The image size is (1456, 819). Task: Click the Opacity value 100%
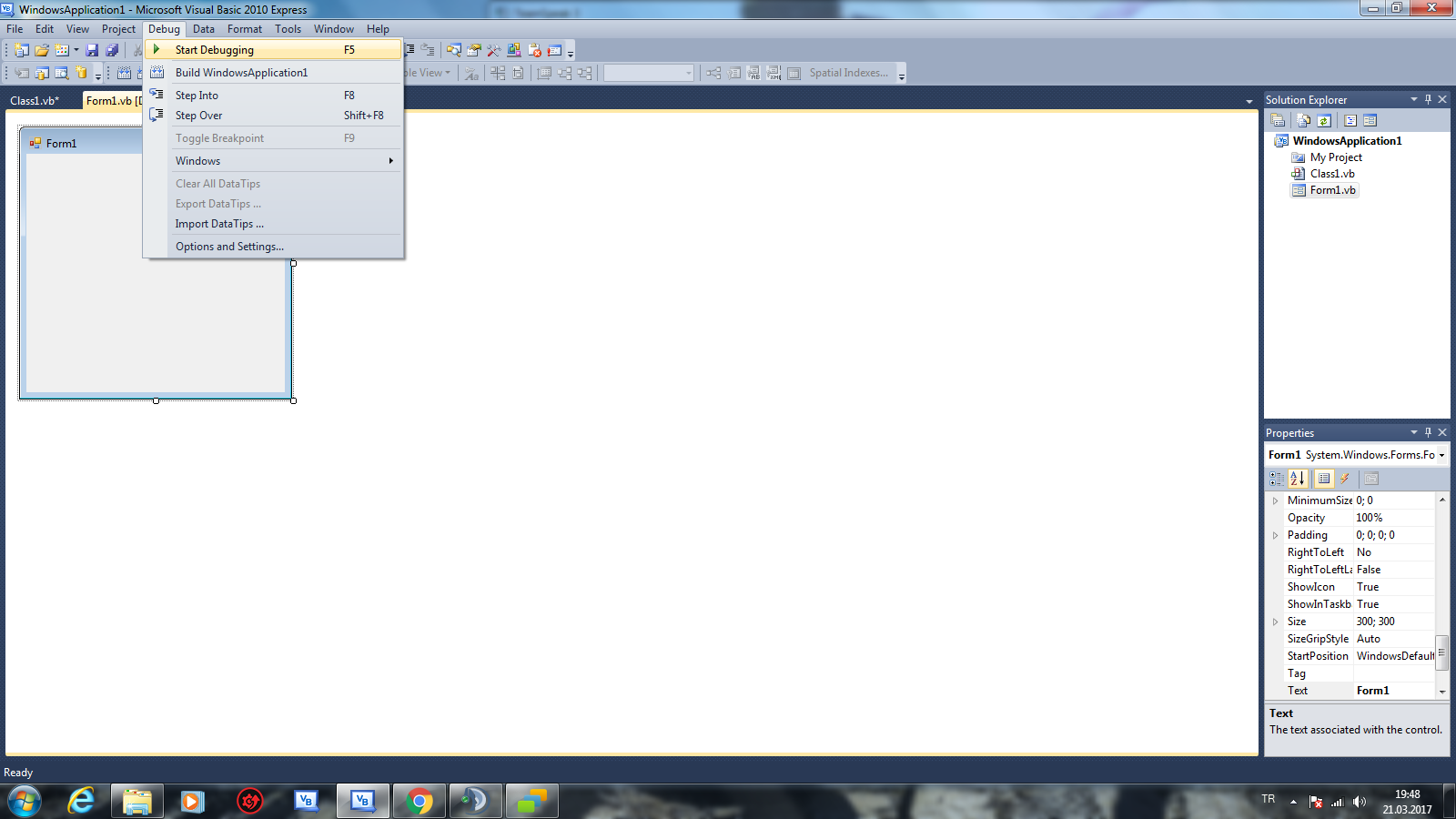tap(1394, 518)
